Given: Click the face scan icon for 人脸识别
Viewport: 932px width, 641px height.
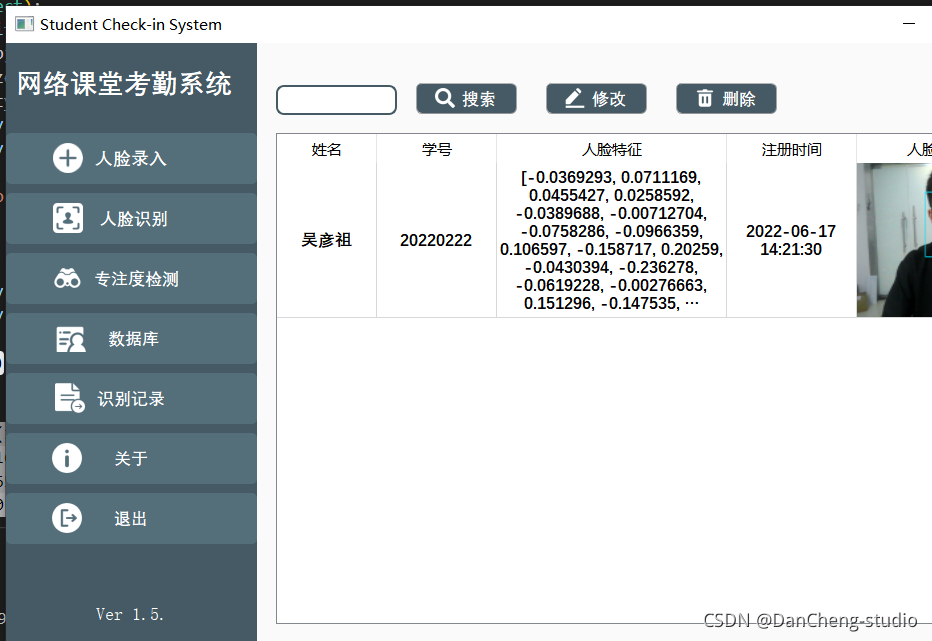Looking at the screenshot, I should pyautogui.click(x=68, y=218).
